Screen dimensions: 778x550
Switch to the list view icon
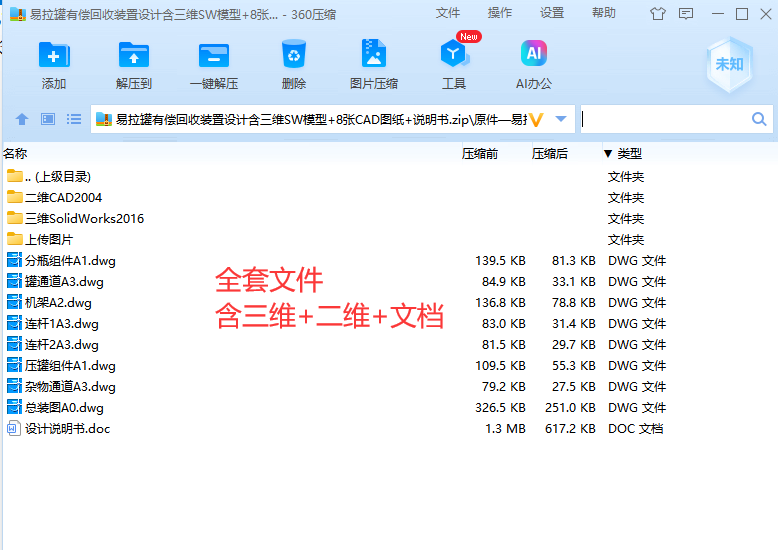click(74, 119)
